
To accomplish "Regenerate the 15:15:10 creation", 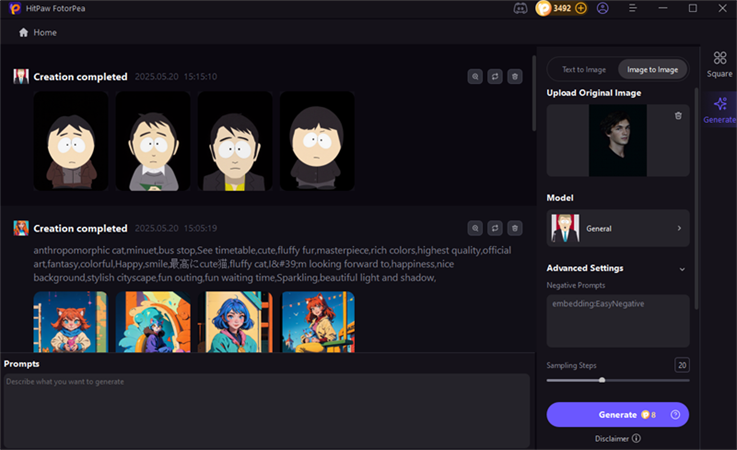I will [x=495, y=77].
